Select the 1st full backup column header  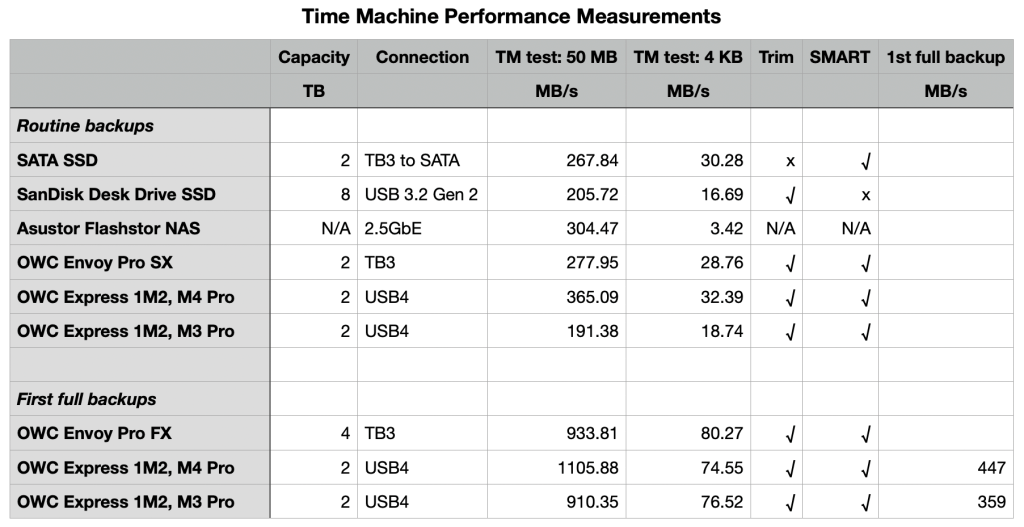945,57
